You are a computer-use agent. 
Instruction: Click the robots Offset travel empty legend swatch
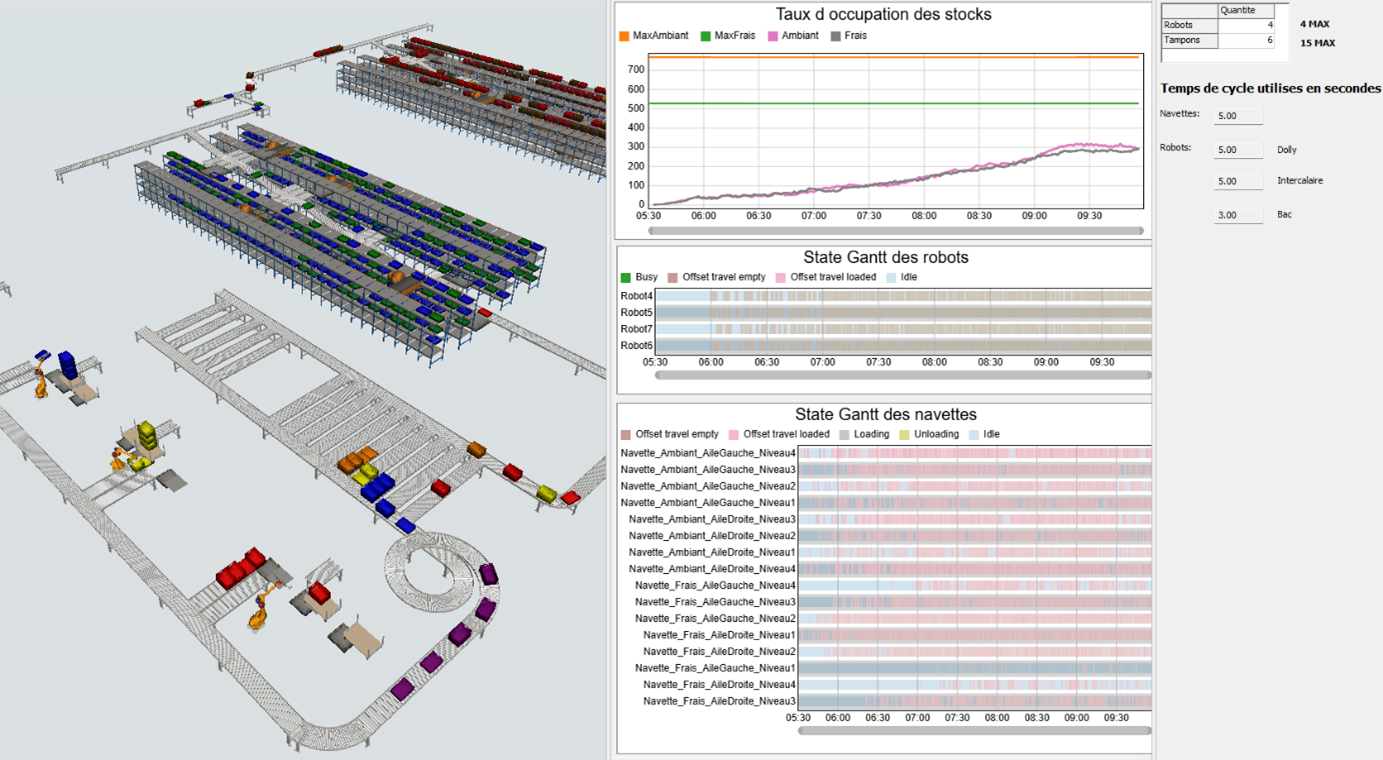[x=673, y=278]
